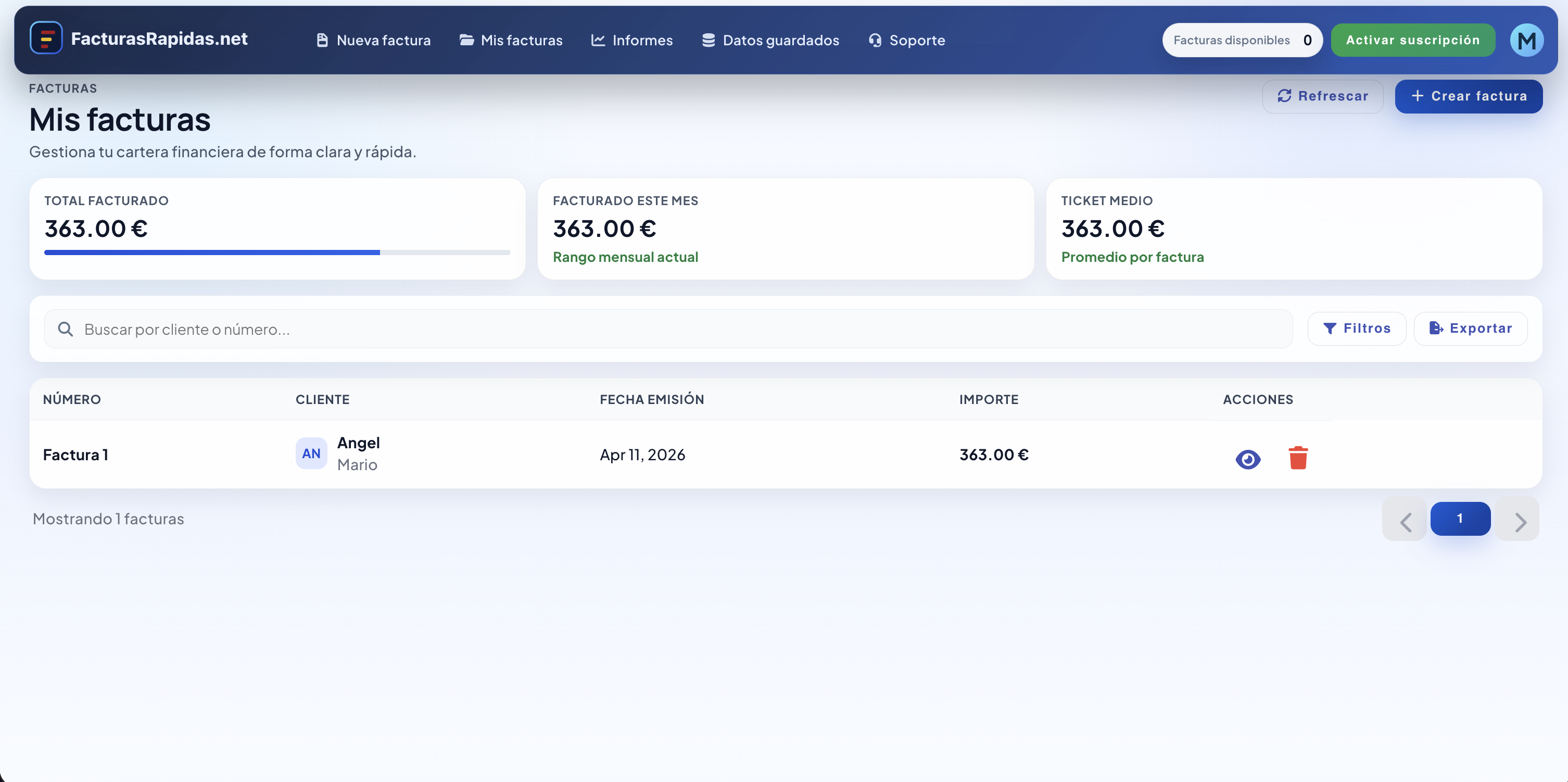
Task: Click the AN client initials badge
Action: [x=311, y=453]
